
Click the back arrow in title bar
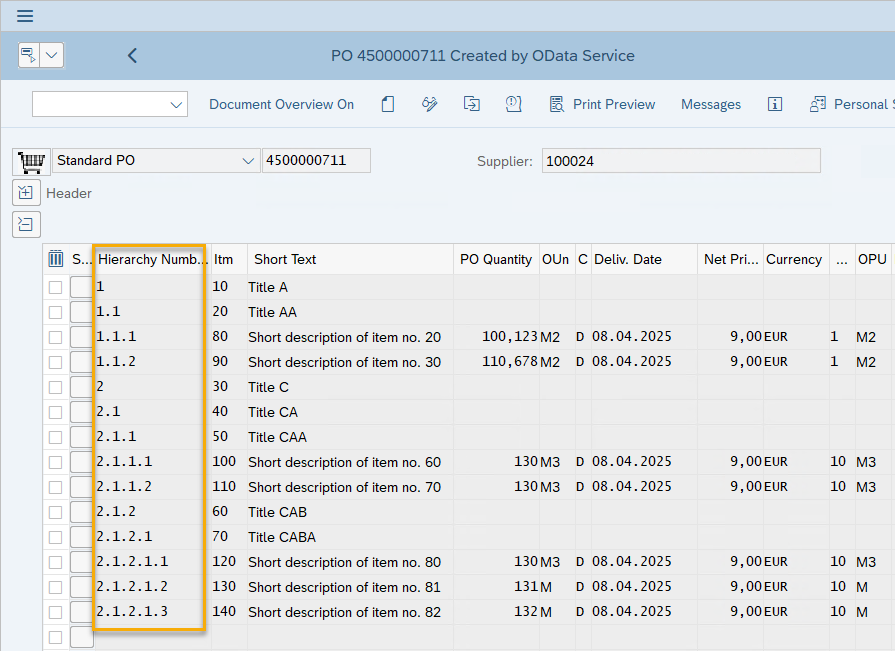(132, 56)
